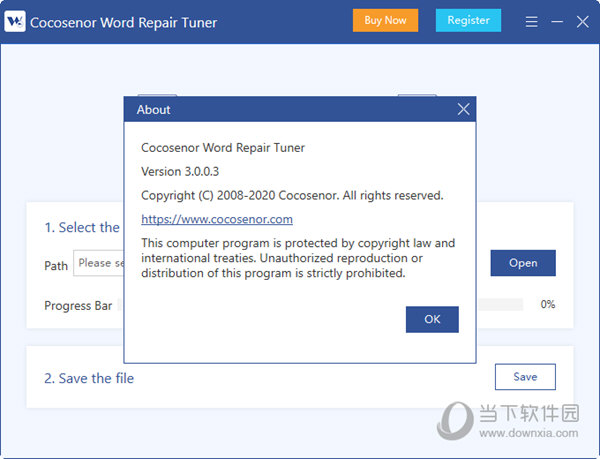The height and width of the screenshot is (459, 600).
Task: Click the 'Progress Bar' label
Action: pos(78,306)
